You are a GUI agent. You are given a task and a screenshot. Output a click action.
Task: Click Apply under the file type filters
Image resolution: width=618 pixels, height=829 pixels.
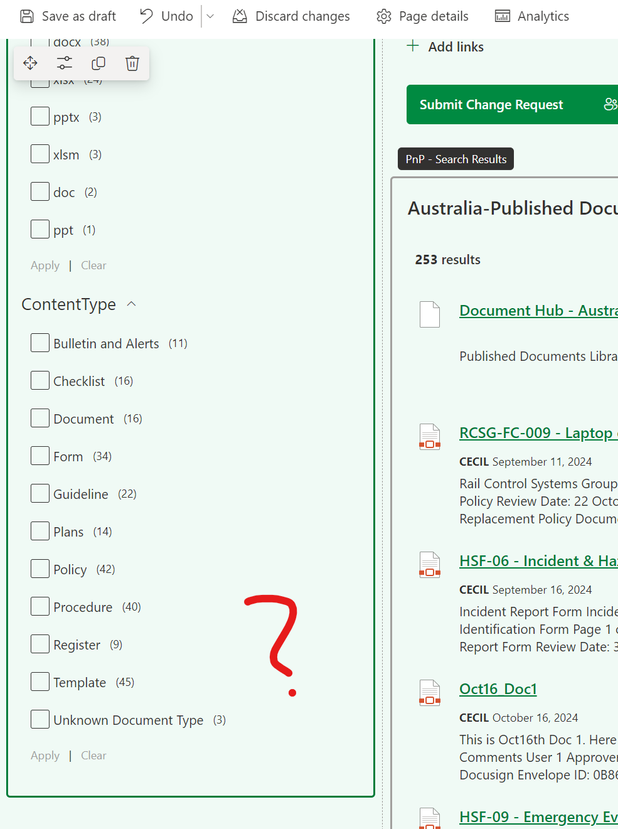45,265
